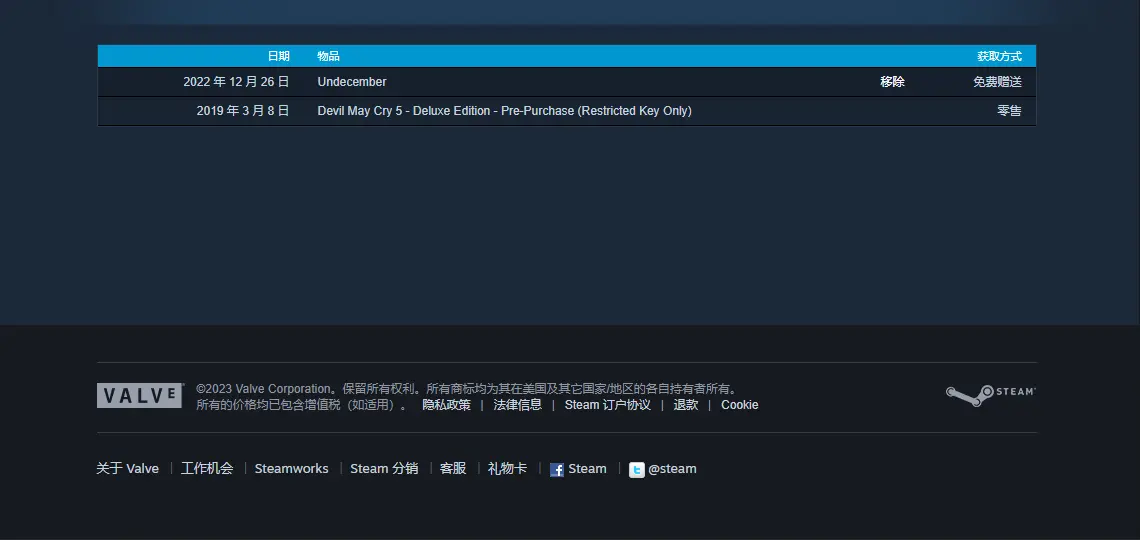Open the Cookie link
Viewport: 1140px width, 540px height.
[739, 405]
